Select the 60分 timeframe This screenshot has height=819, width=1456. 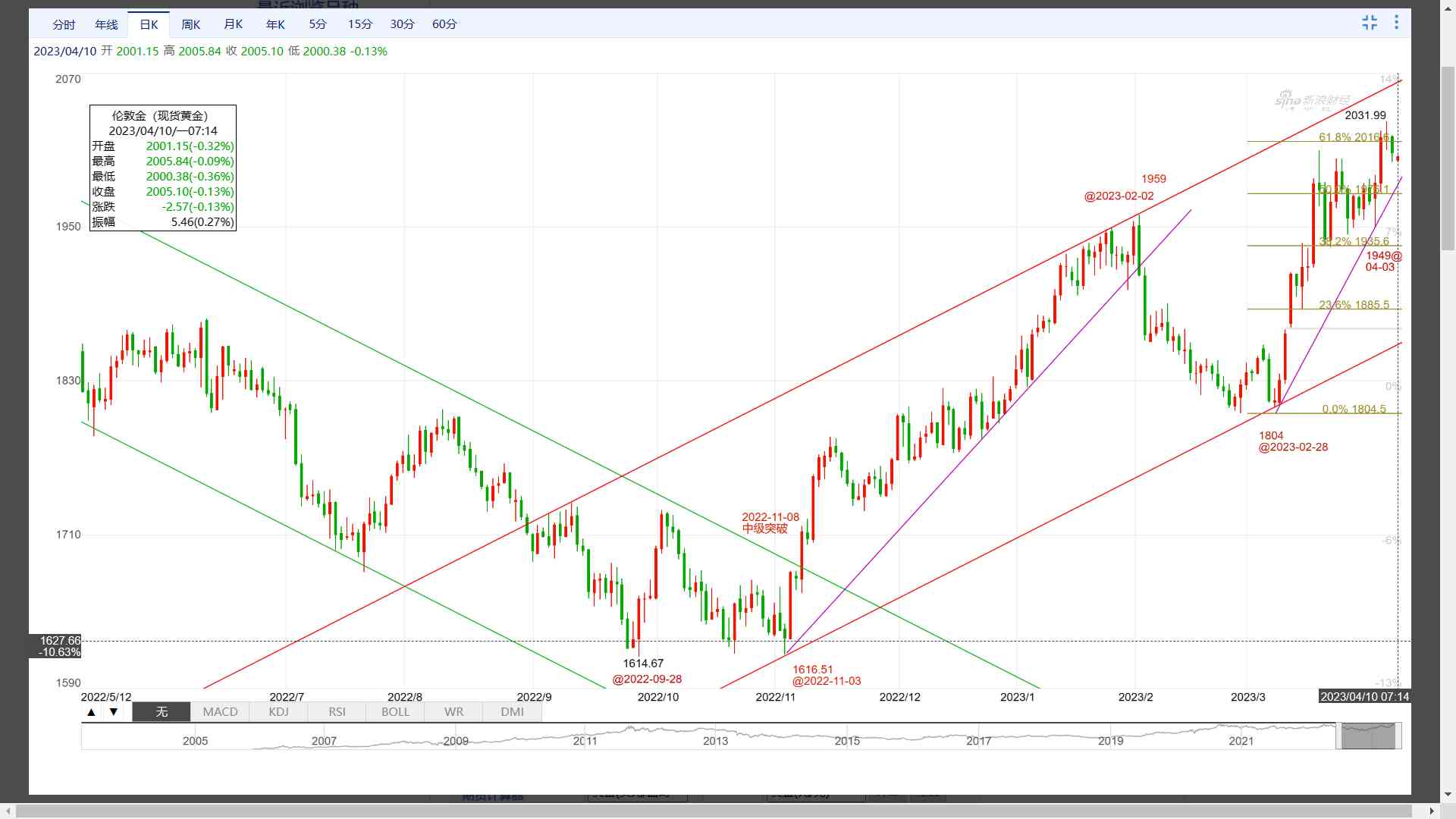coord(444,24)
